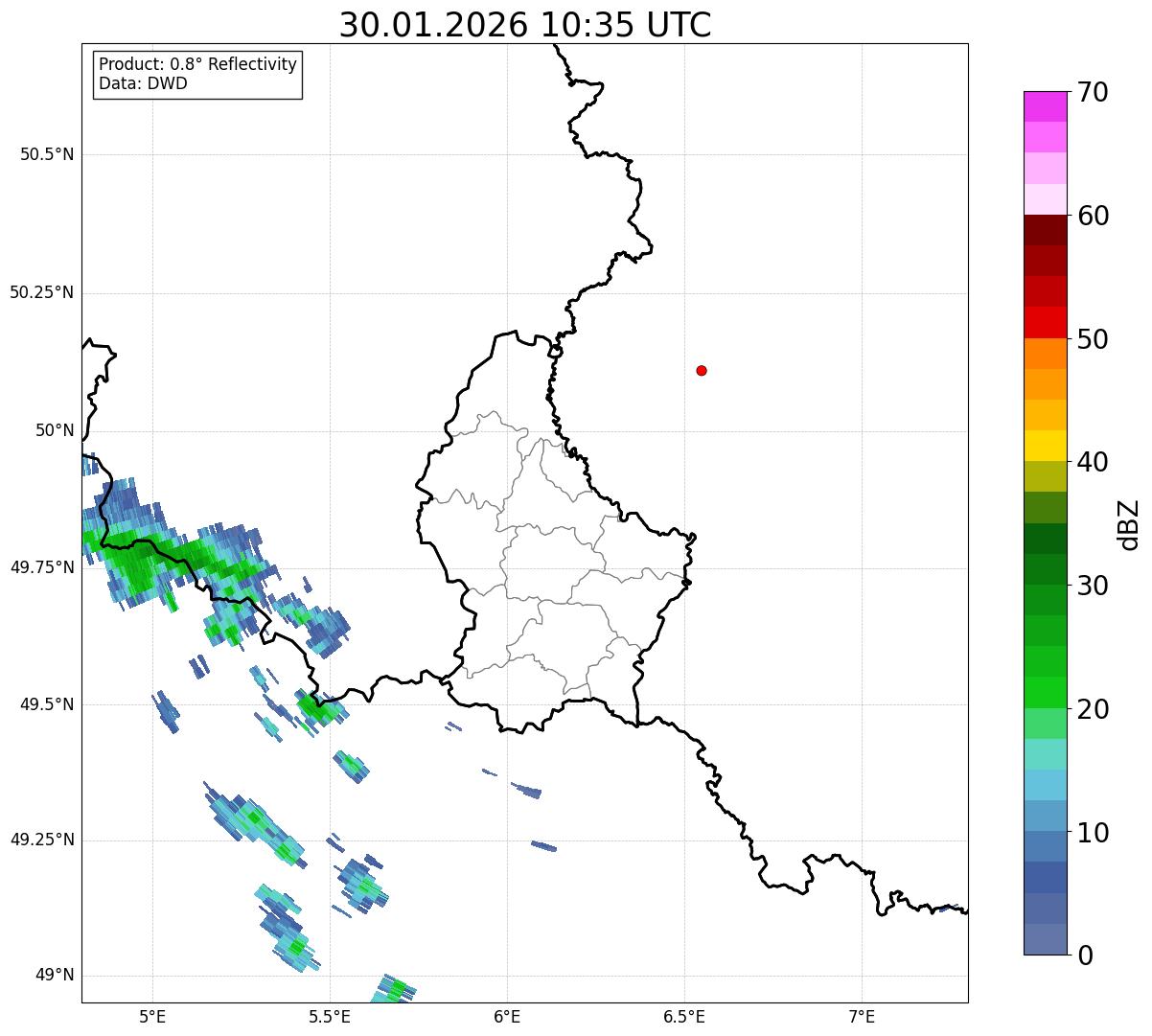Click the bright green colorbar segment above 20
1152x1036 pixels.
coord(1046,693)
